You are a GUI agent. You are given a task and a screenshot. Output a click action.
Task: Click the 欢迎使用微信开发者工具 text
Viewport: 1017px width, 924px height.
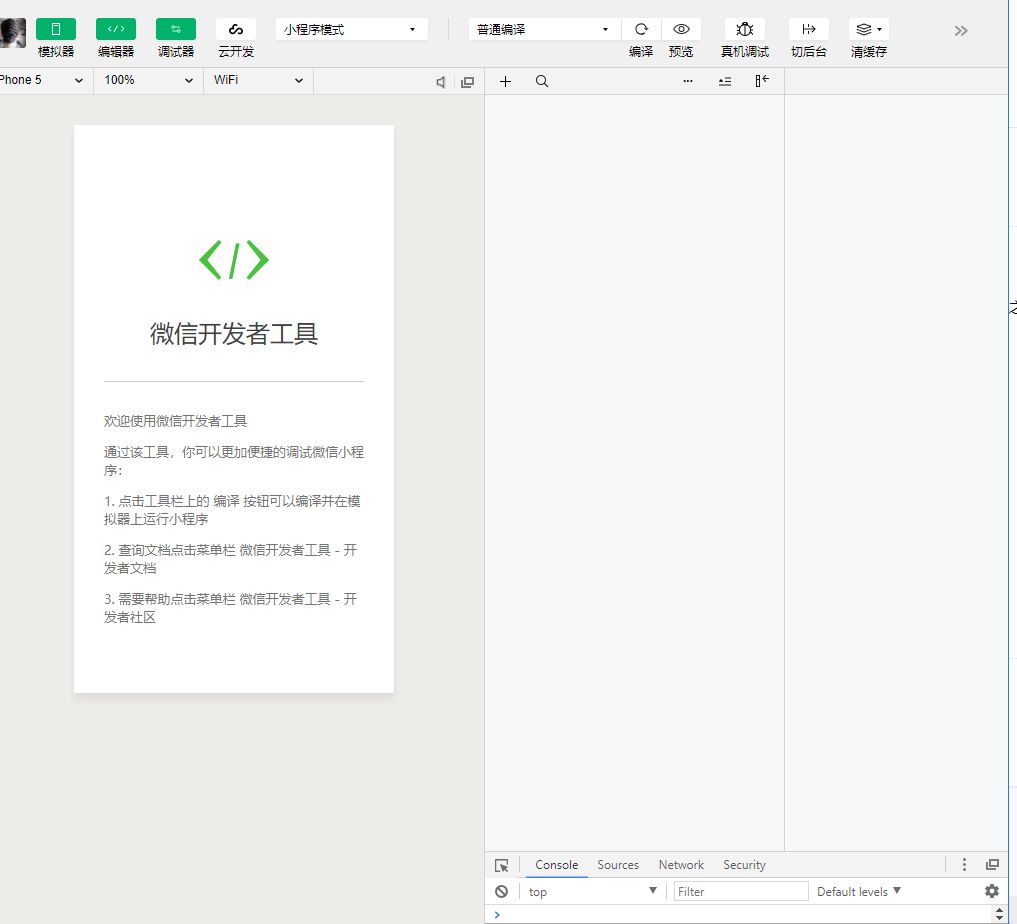click(x=175, y=421)
